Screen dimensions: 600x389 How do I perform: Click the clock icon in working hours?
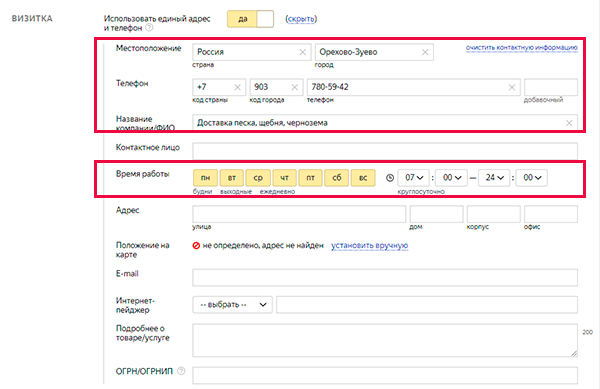point(390,178)
